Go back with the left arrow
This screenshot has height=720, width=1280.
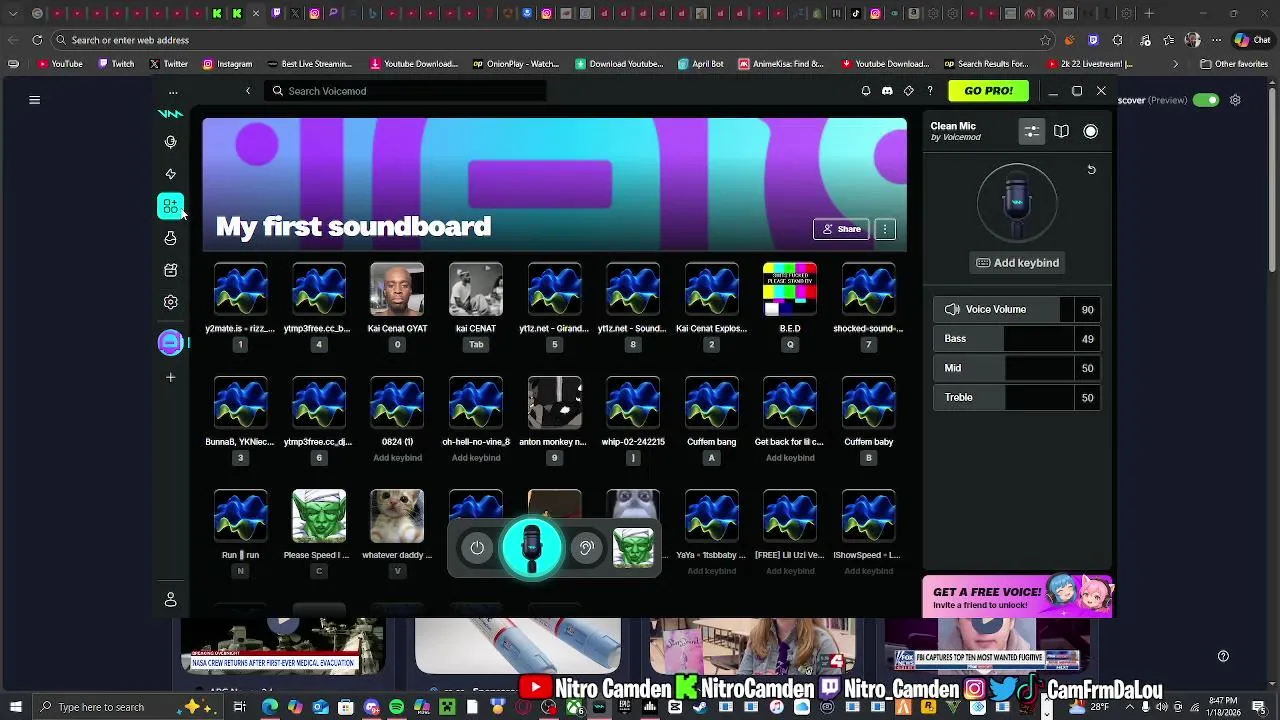(248, 91)
